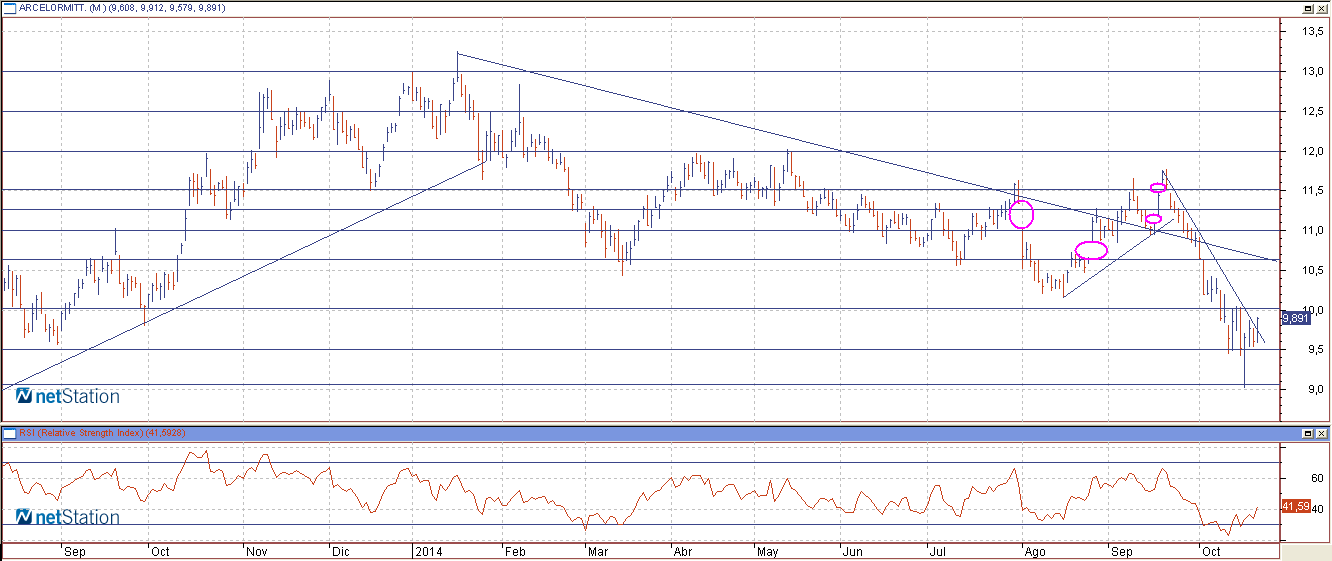Screen dimensions: 1332x561
Task: Click the 11,5 price axis label
Action: click(x=1312, y=191)
